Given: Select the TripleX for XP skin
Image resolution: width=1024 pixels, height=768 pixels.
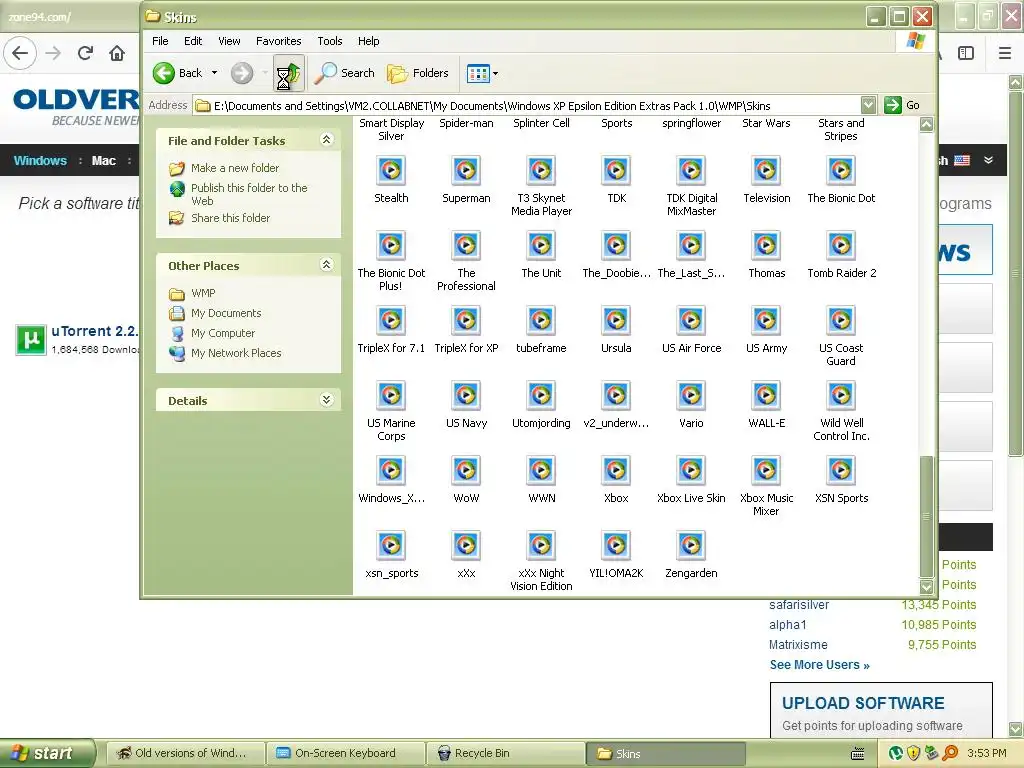Looking at the screenshot, I should (466, 321).
